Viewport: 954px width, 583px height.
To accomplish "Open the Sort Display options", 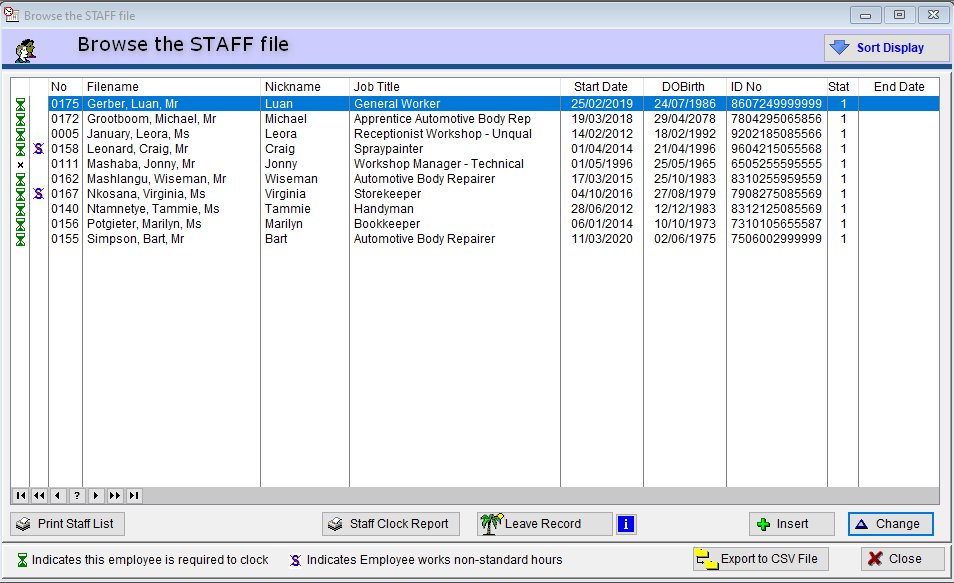I will pos(878,48).
